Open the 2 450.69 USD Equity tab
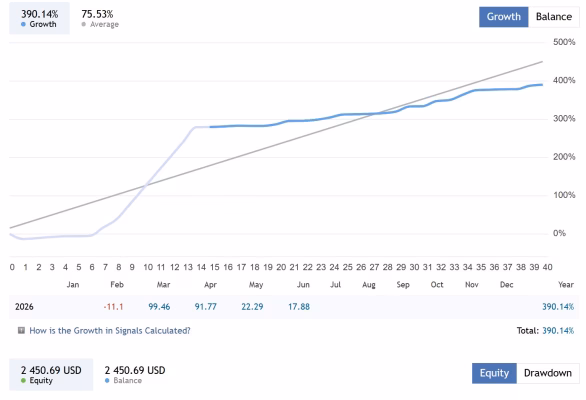Viewport: 586px width, 400px height. coord(51,375)
